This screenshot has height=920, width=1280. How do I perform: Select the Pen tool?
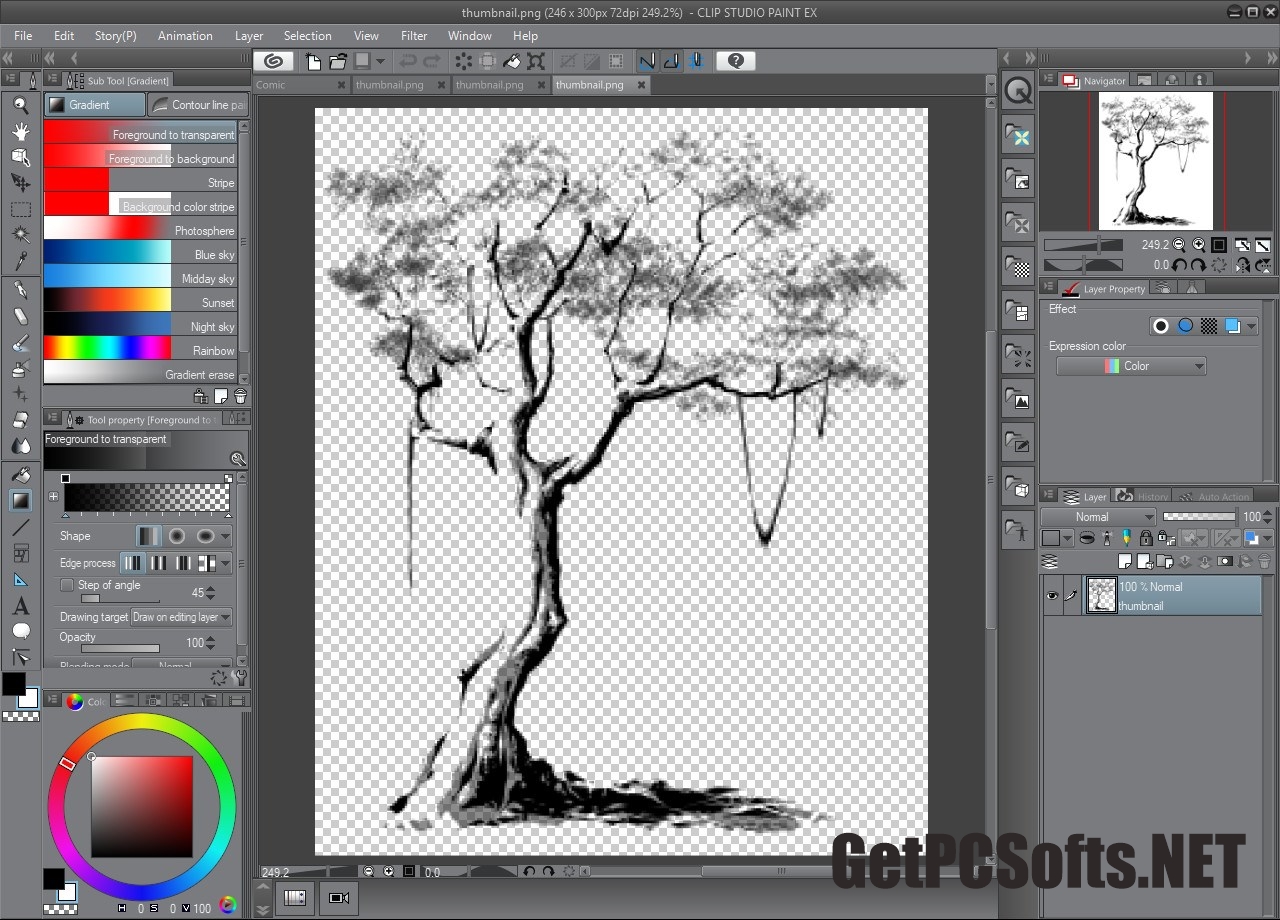tap(20, 290)
